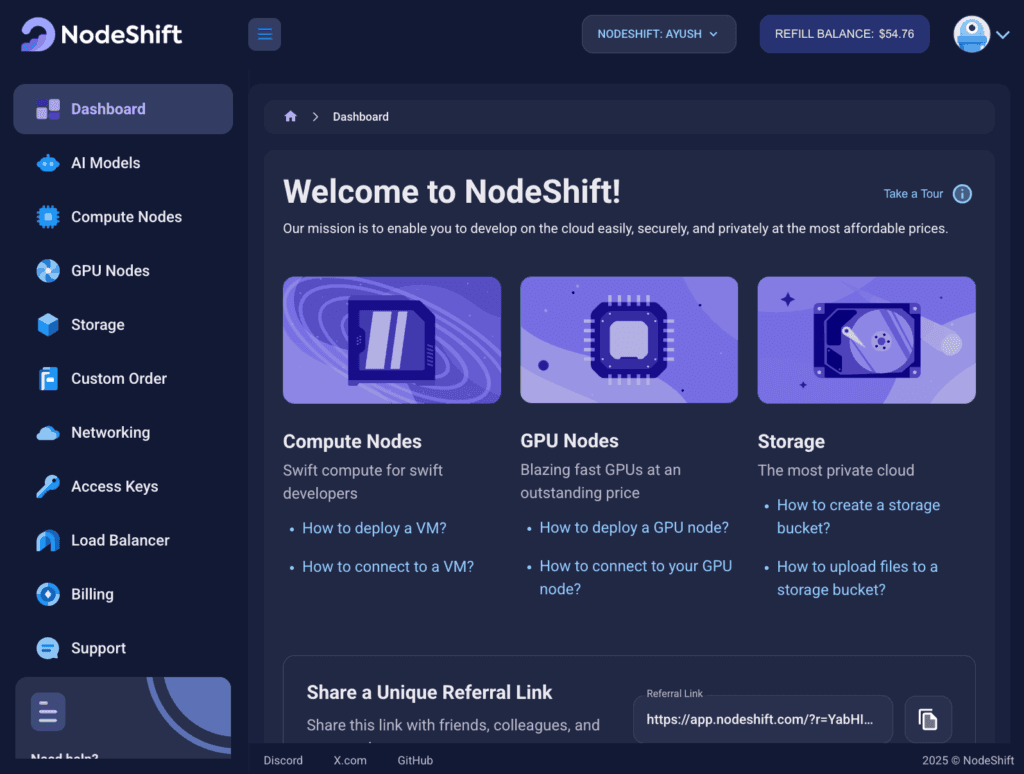Open the Billing sidebar label
Screen dimensions: 1024x774
92,594
